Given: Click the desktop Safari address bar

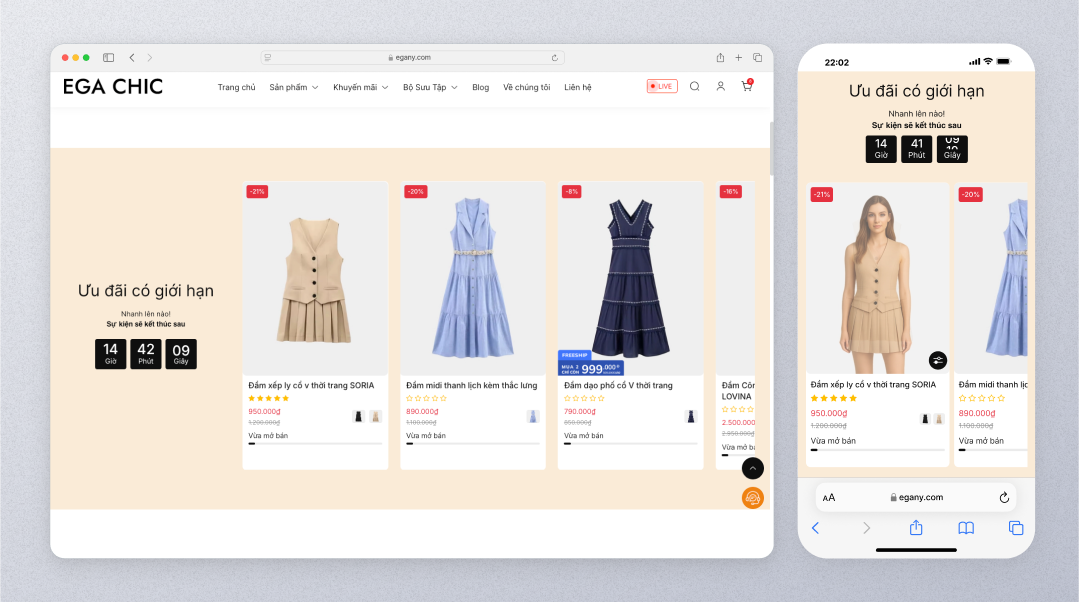Looking at the screenshot, I should (412, 58).
